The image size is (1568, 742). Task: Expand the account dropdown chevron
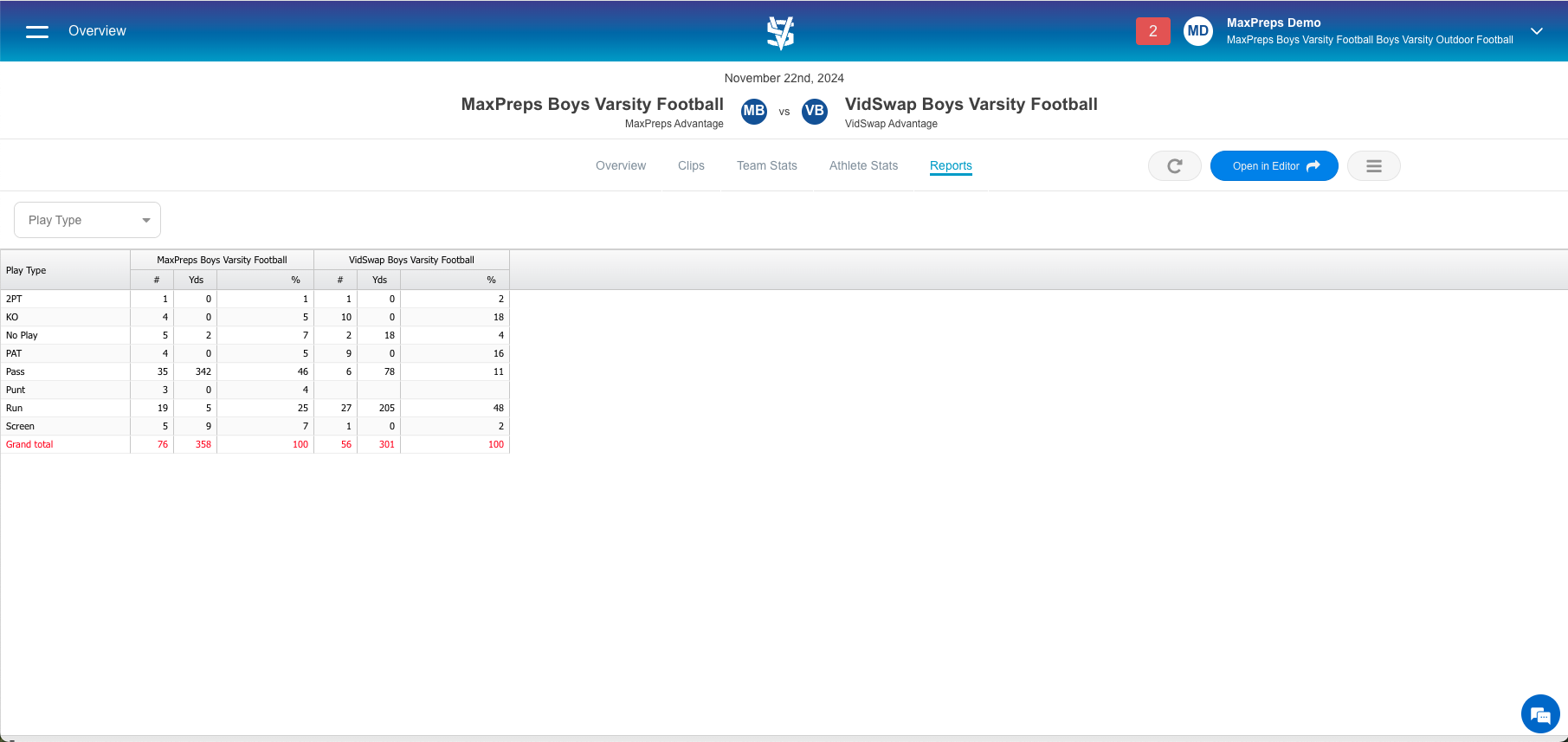(x=1537, y=31)
